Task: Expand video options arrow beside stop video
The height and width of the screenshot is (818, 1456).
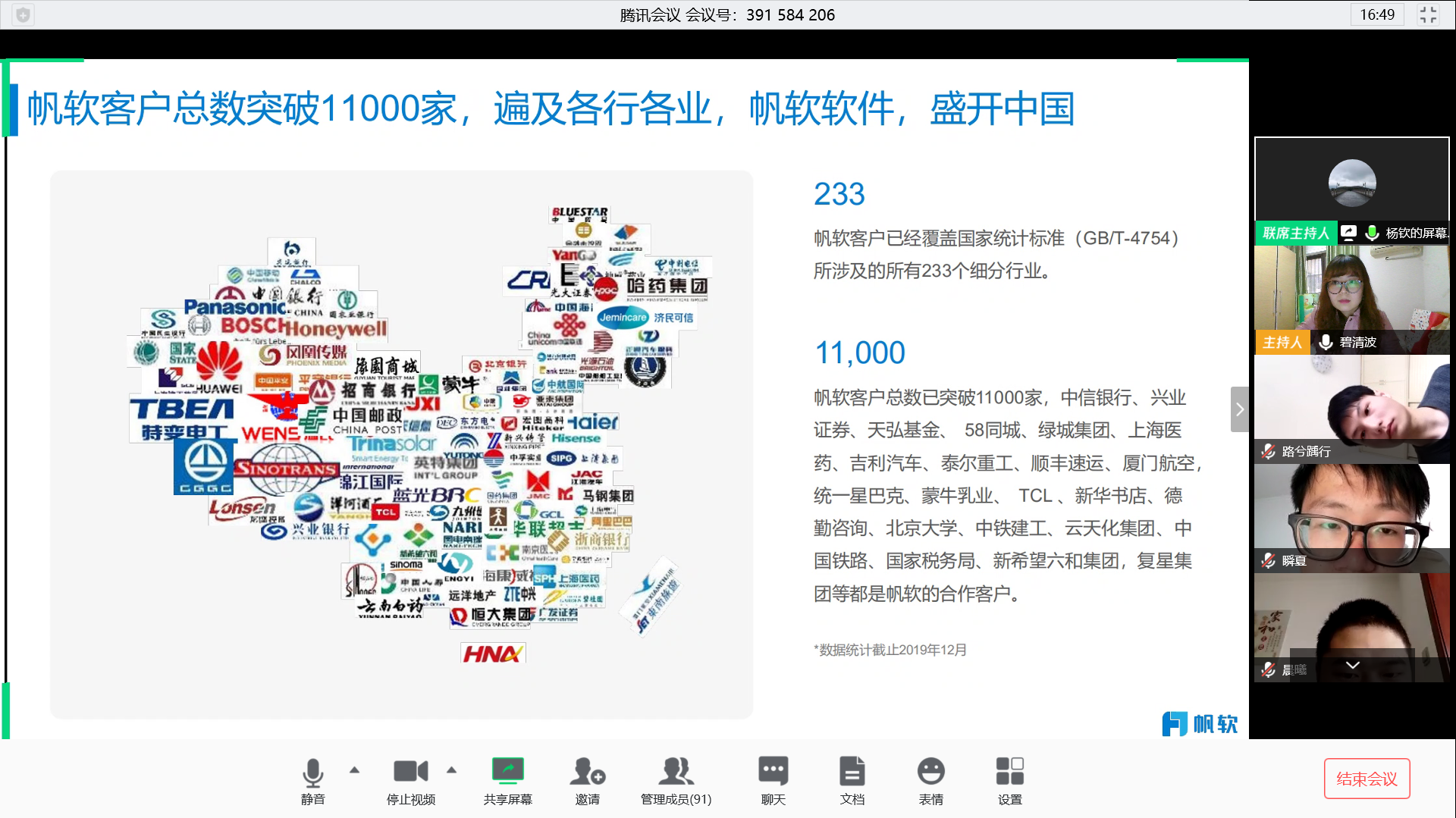Action: 452,770
